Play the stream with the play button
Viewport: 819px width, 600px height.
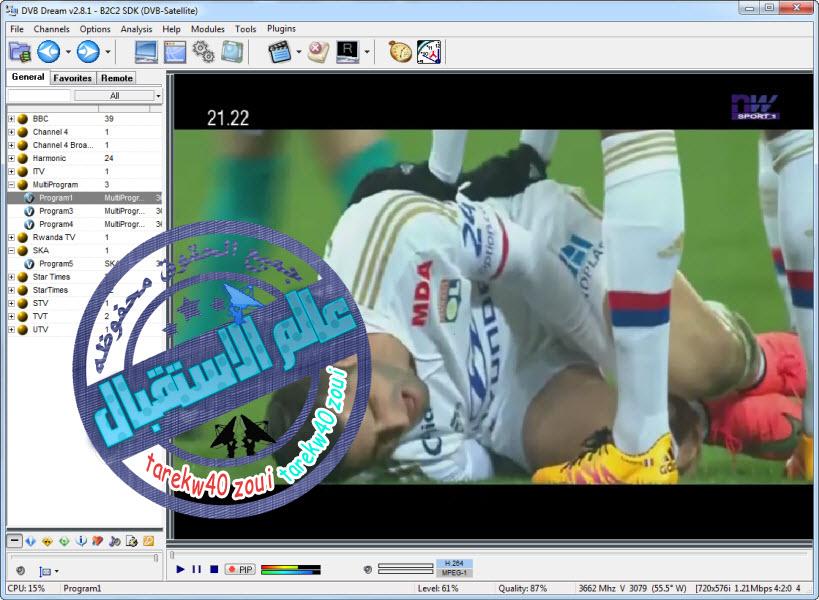click(180, 569)
